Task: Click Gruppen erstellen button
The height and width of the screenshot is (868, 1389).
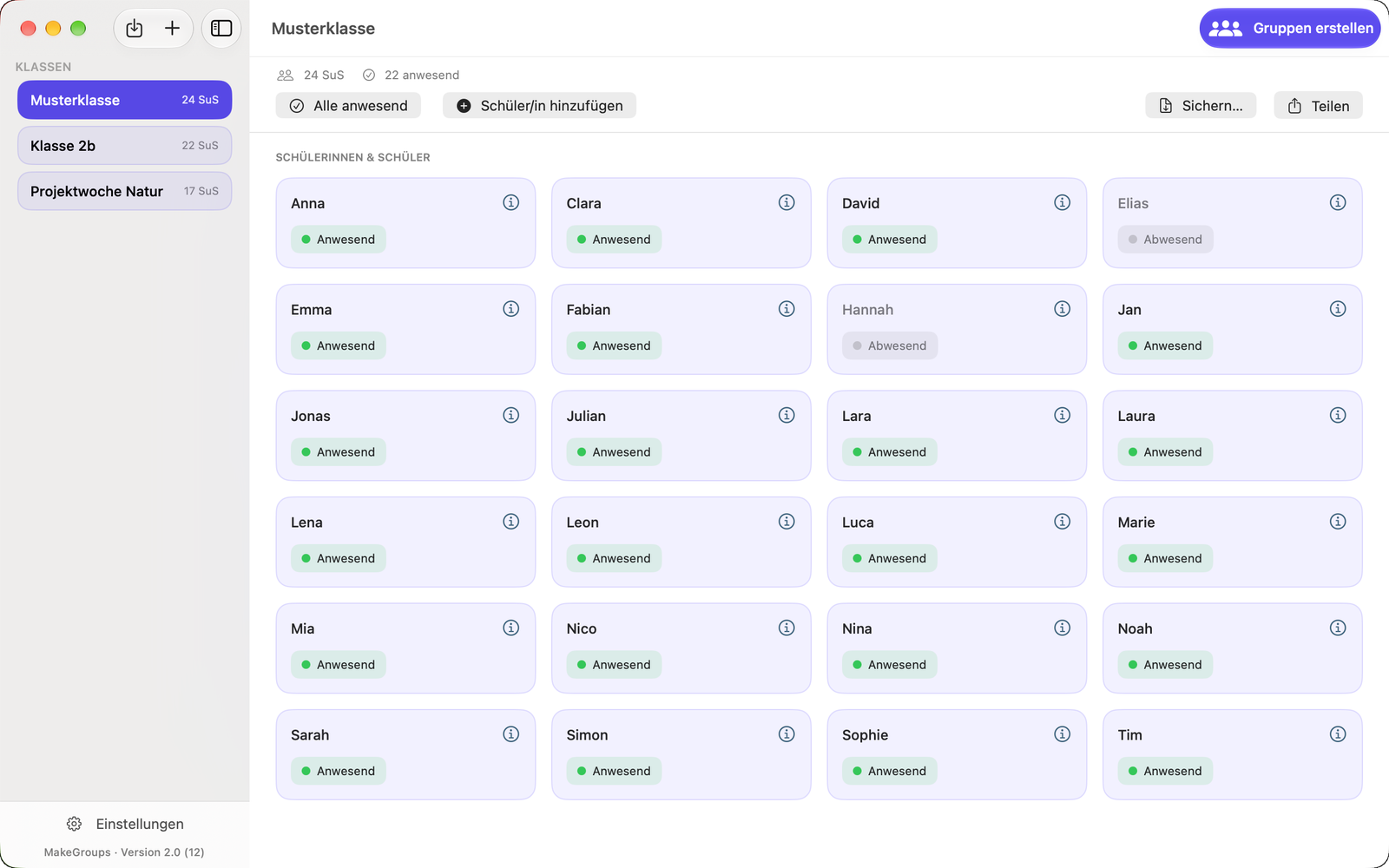Action: [x=1290, y=29]
